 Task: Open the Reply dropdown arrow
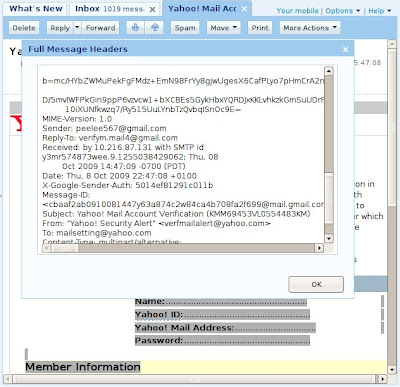click(x=77, y=28)
